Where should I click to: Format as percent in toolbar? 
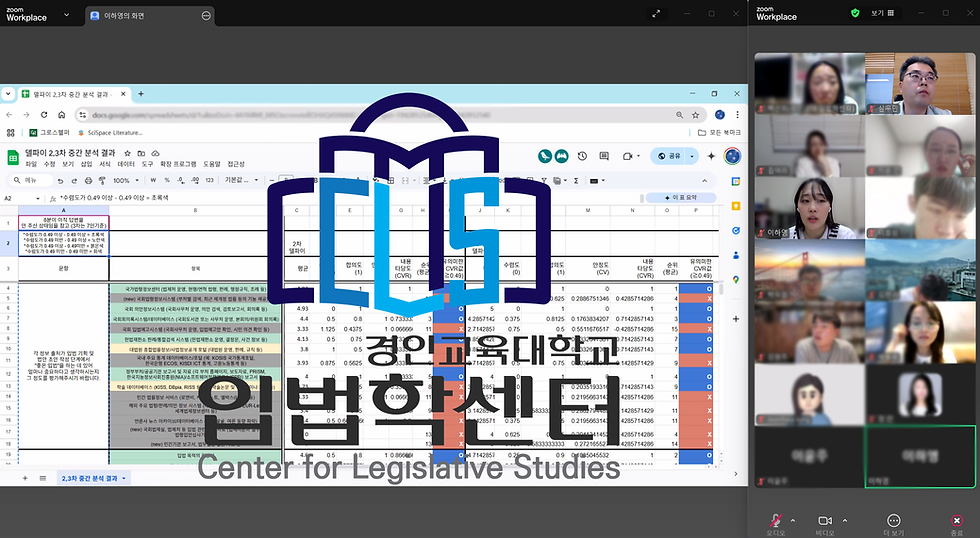click(x=167, y=181)
